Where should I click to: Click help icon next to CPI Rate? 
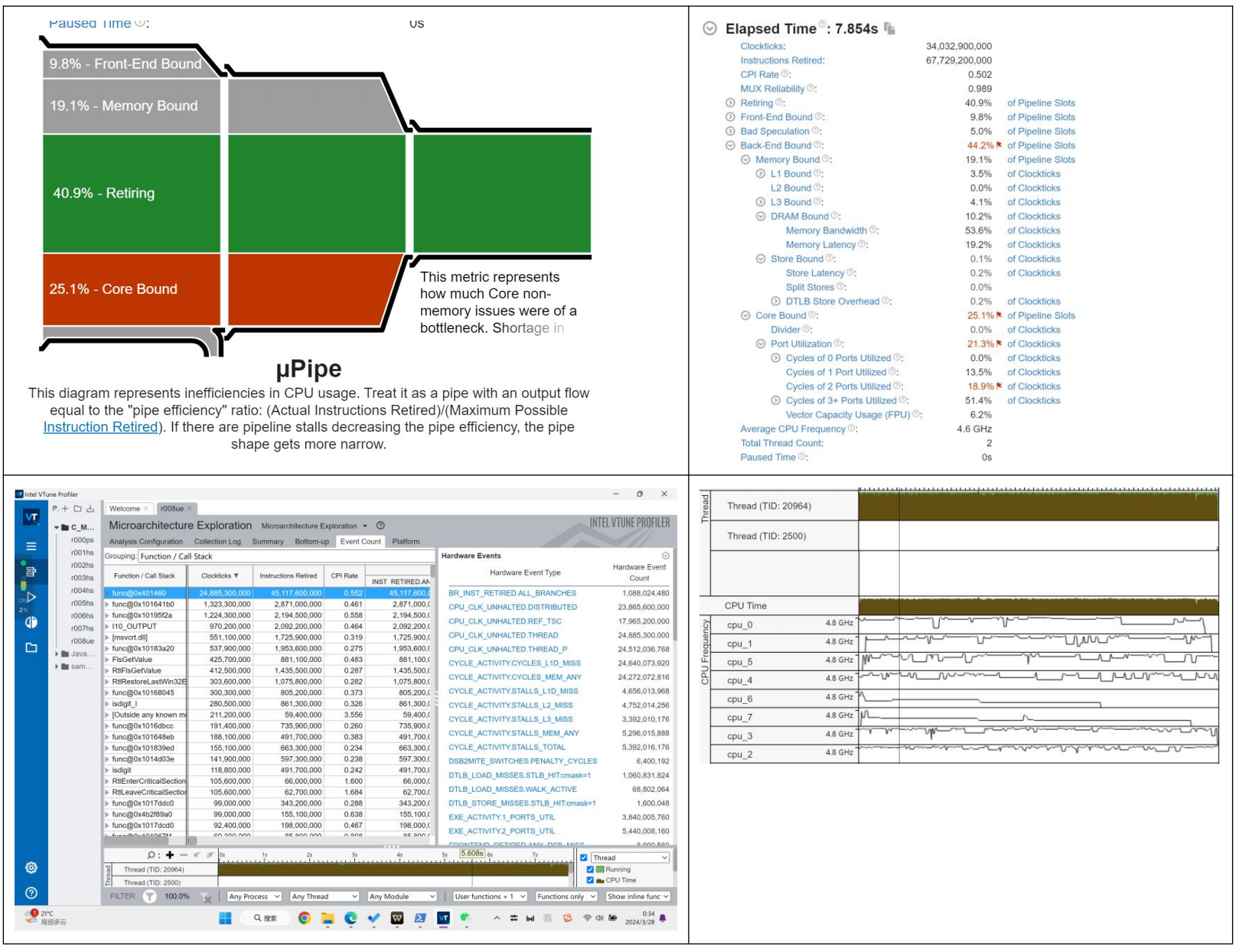pos(786,74)
